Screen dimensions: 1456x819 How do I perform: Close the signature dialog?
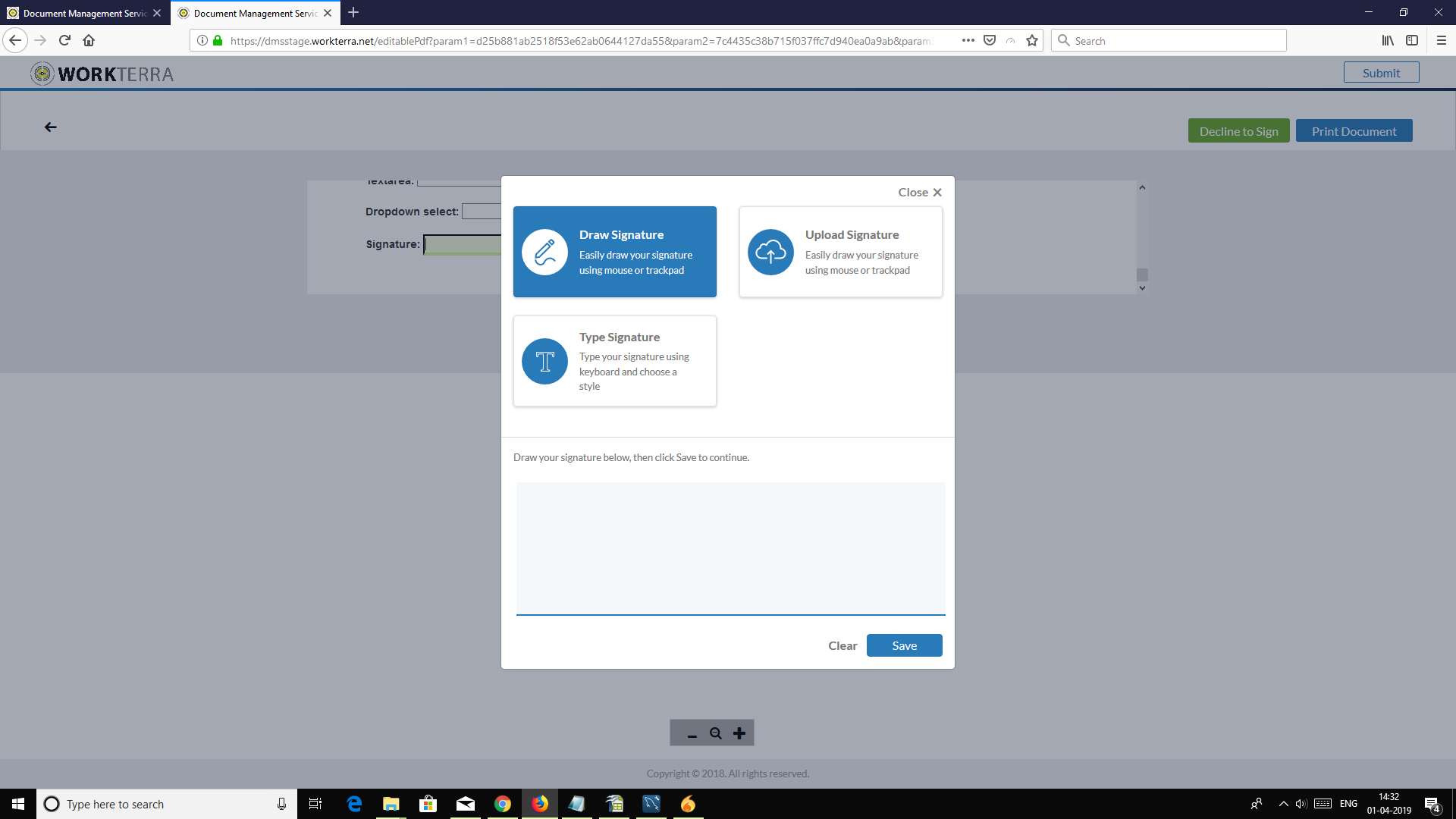point(918,192)
